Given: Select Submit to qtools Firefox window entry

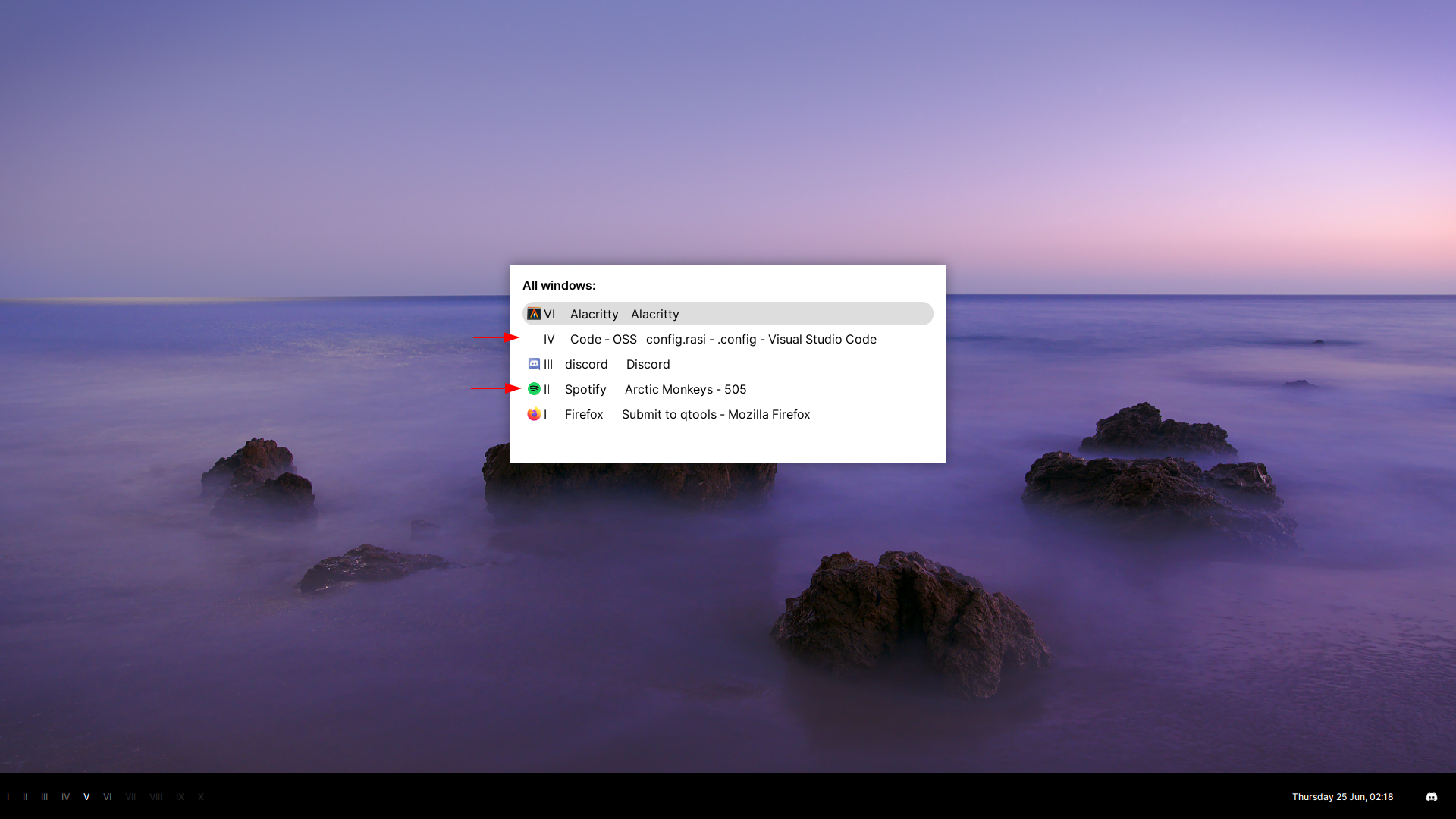Looking at the screenshot, I should pyautogui.click(x=715, y=414).
